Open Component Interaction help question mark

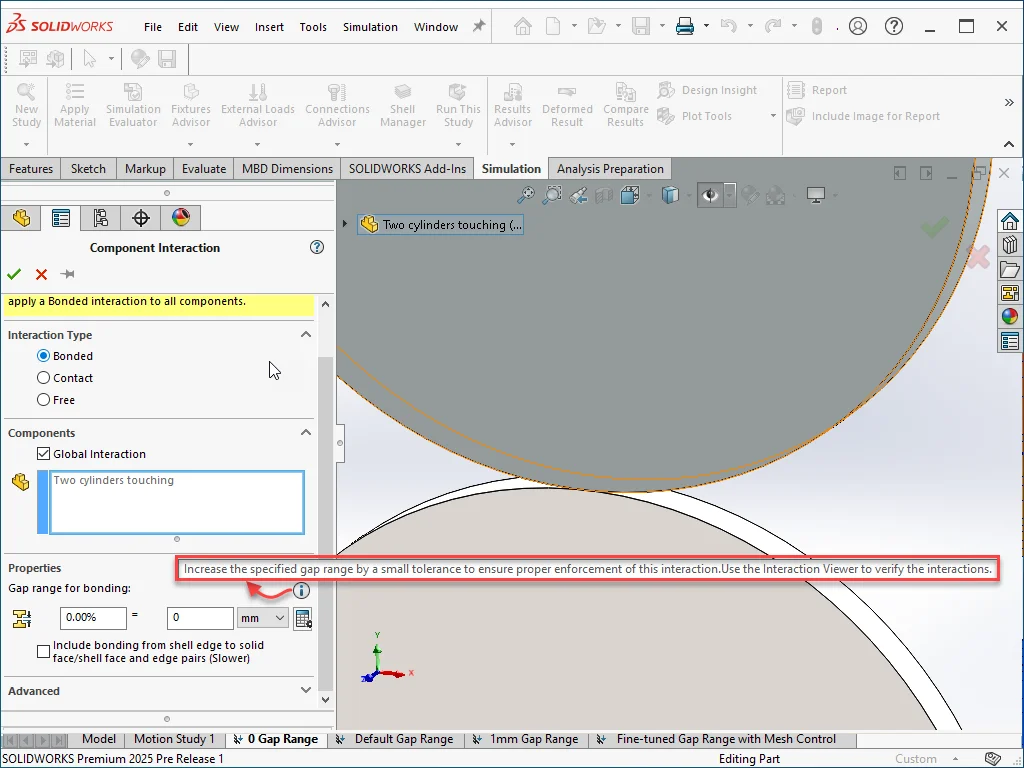pyautogui.click(x=317, y=247)
